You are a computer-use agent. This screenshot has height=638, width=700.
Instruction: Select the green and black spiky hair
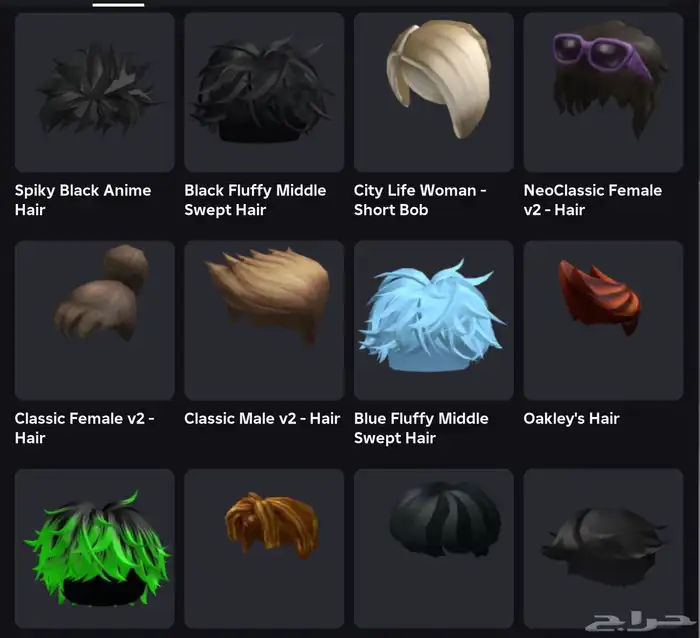[x=95, y=549]
